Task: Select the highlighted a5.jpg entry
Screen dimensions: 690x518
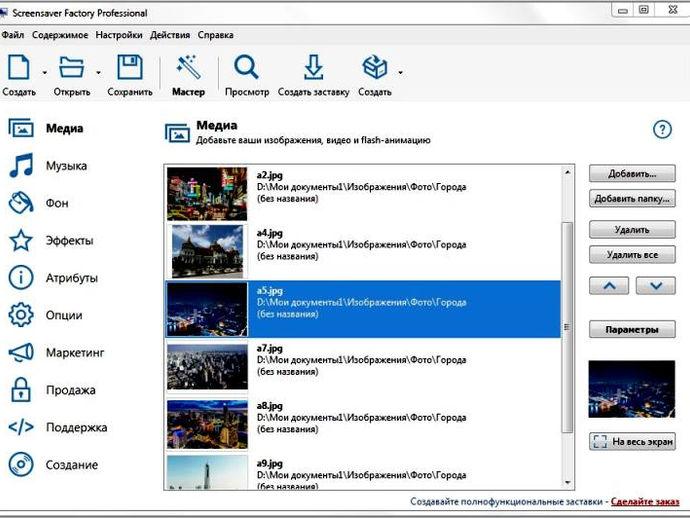Action: pos(363,309)
